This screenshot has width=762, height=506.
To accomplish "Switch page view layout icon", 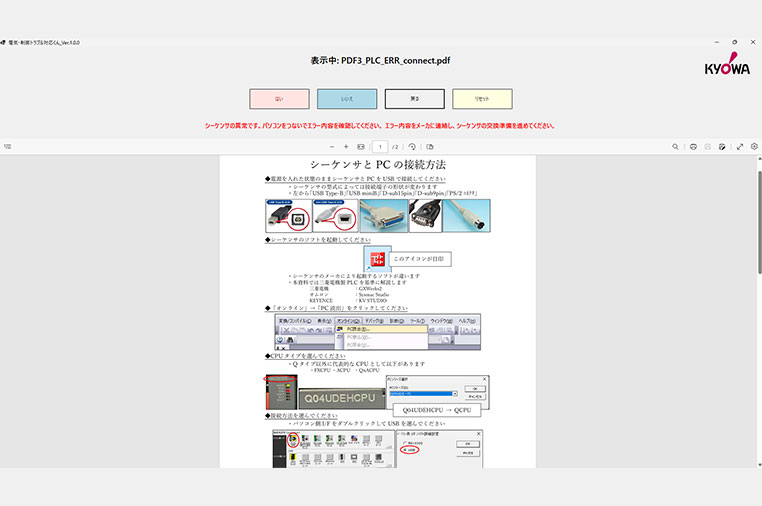I will [x=430, y=146].
